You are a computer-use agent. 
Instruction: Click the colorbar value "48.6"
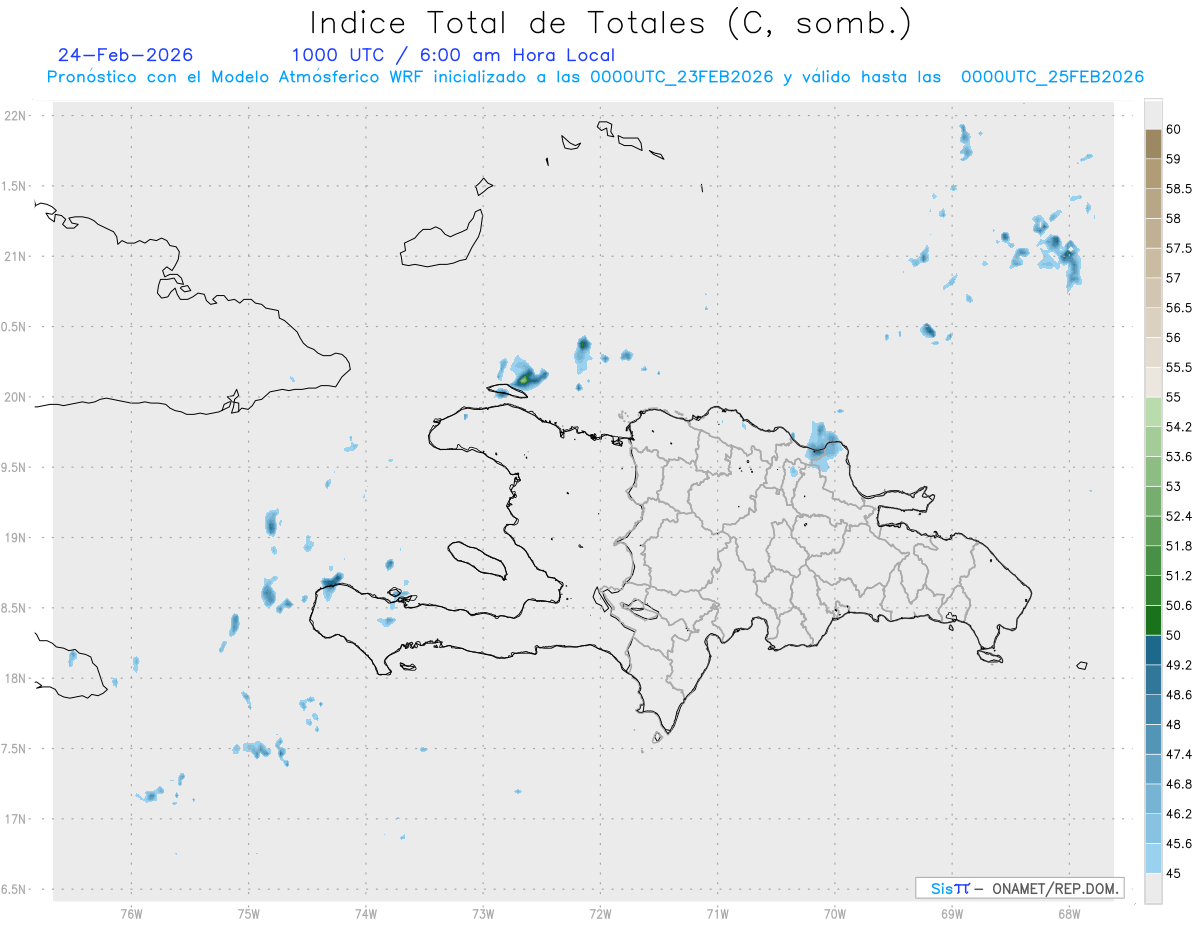coord(1179,694)
